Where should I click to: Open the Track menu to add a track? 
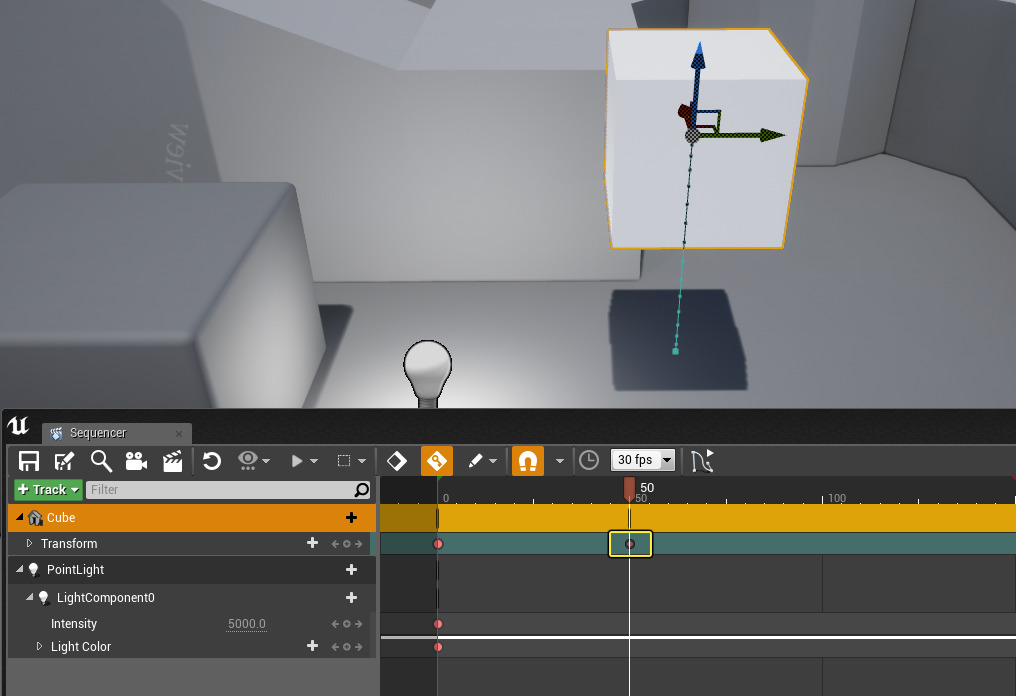46,489
